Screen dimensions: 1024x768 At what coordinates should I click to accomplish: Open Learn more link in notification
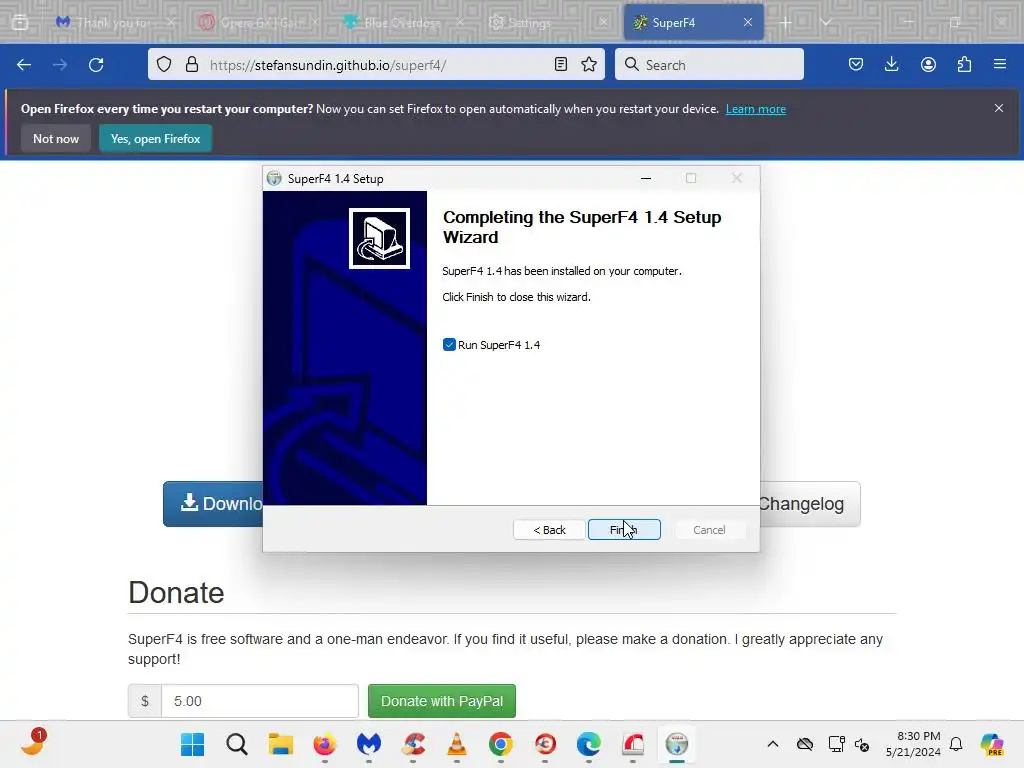756,109
